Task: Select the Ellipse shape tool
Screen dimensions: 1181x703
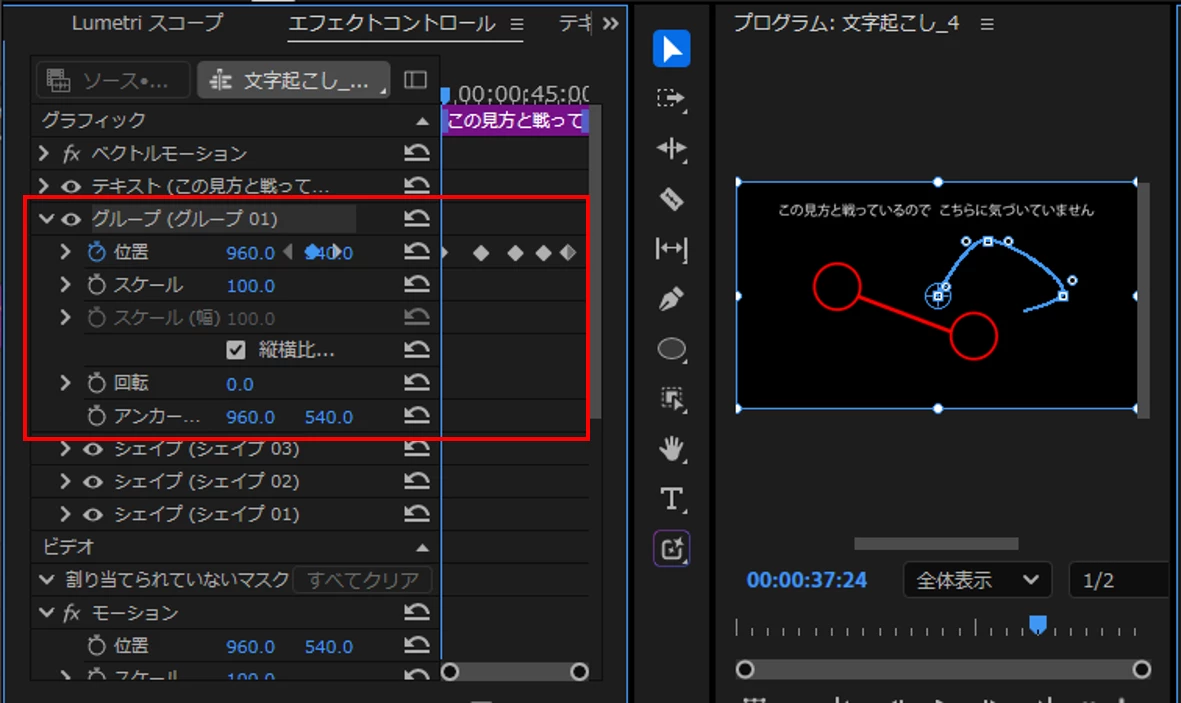Action: 671,350
